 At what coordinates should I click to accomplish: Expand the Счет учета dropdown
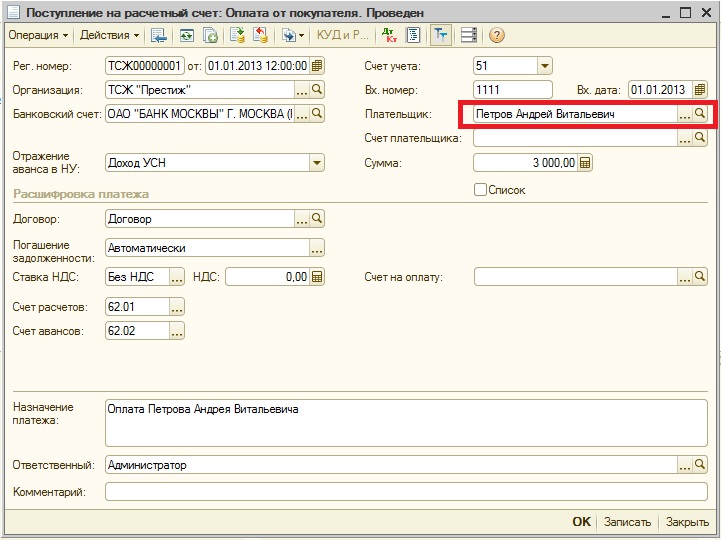coord(544,66)
